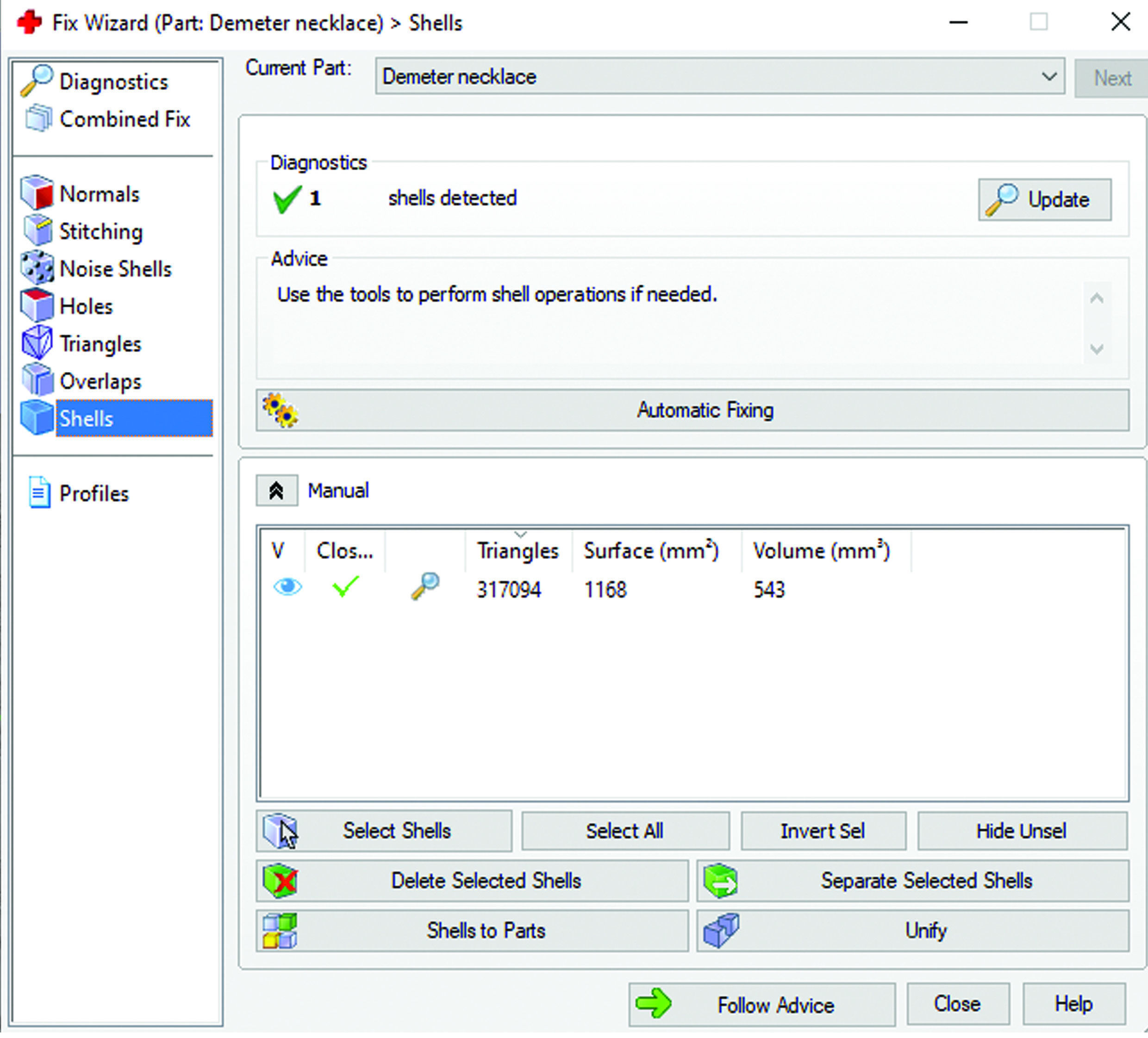Open the Diagnostics page

(113, 81)
